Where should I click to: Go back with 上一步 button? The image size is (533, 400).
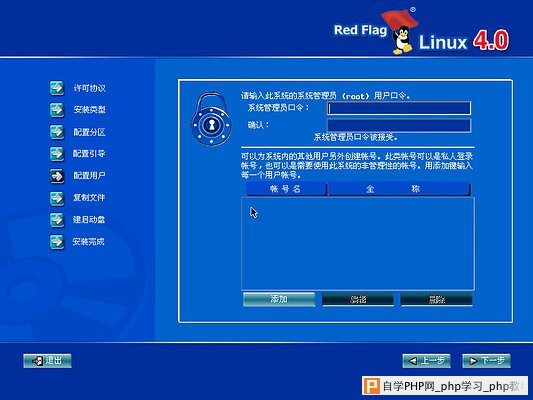click(427, 361)
